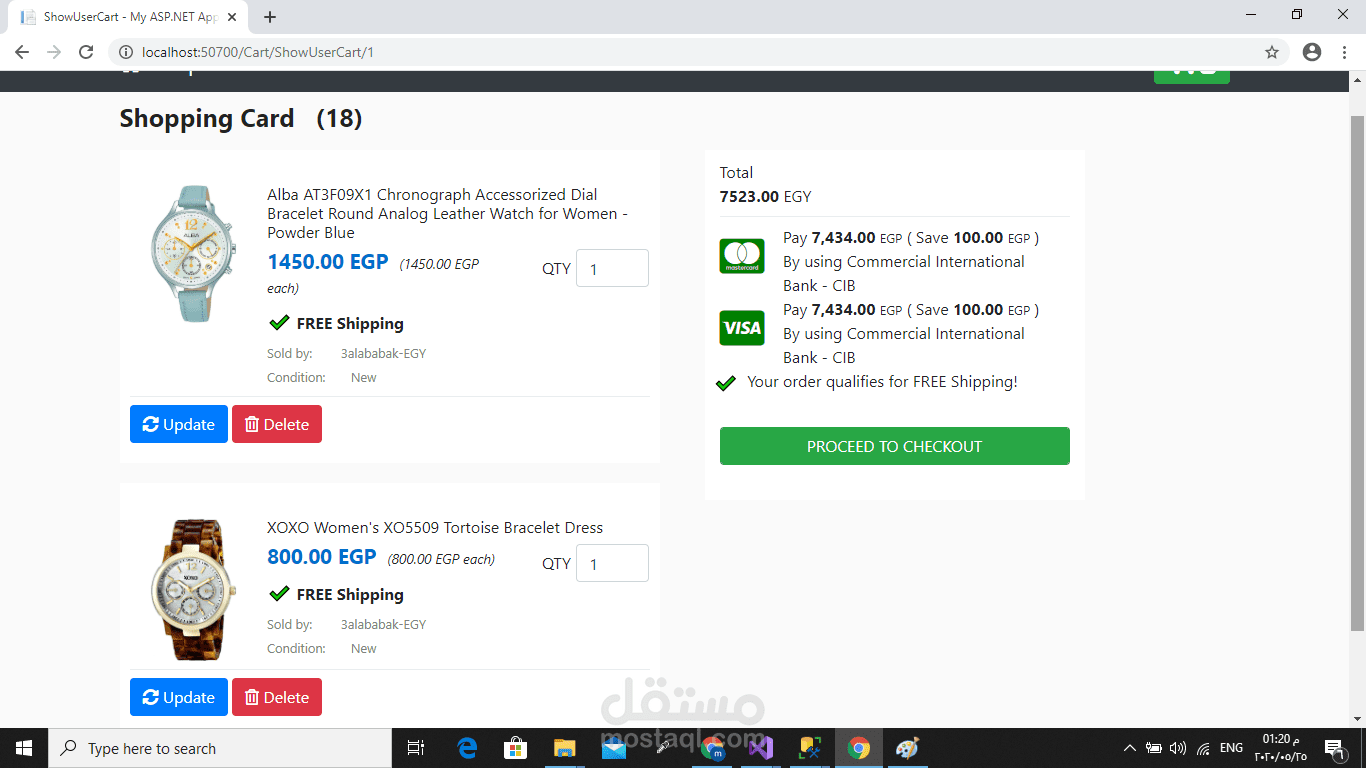Click Update button for XOXO watch
This screenshot has height=768, width=1366.
[179, 697]
